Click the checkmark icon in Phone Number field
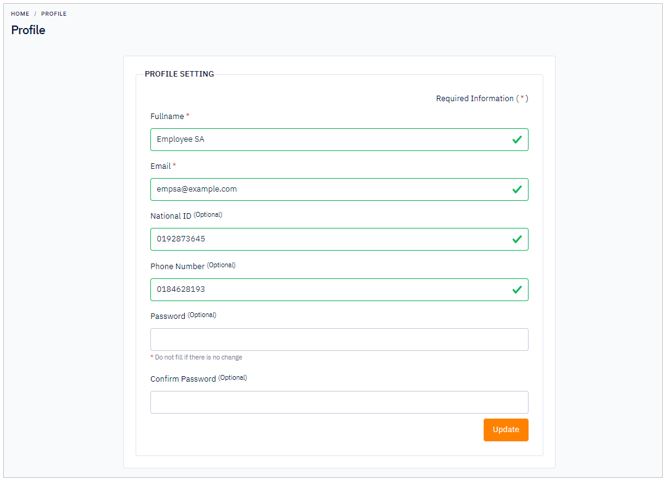670x482 pixels. click(x=517, y=290)
